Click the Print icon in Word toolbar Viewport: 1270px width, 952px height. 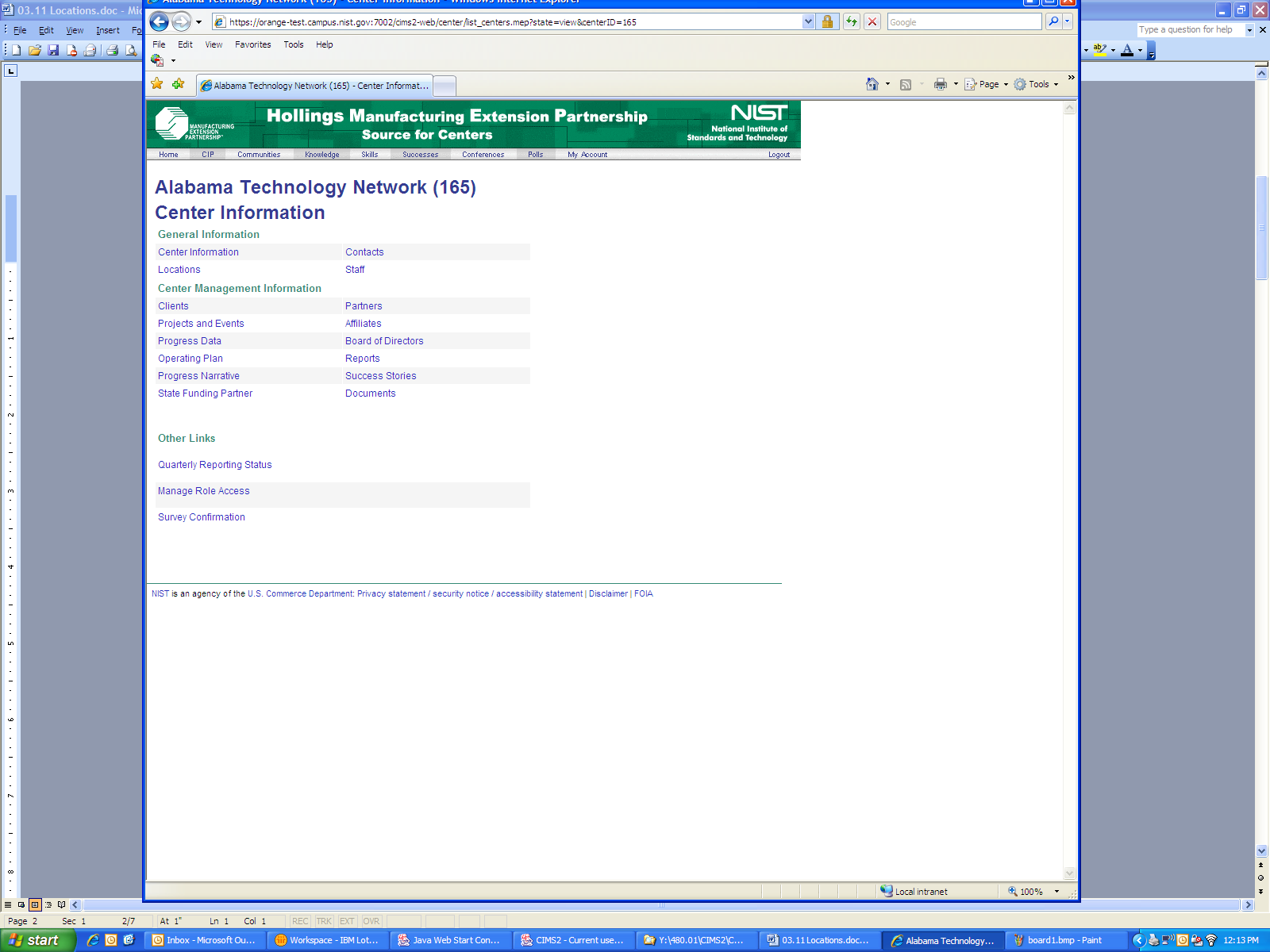[x=112, y=50]
